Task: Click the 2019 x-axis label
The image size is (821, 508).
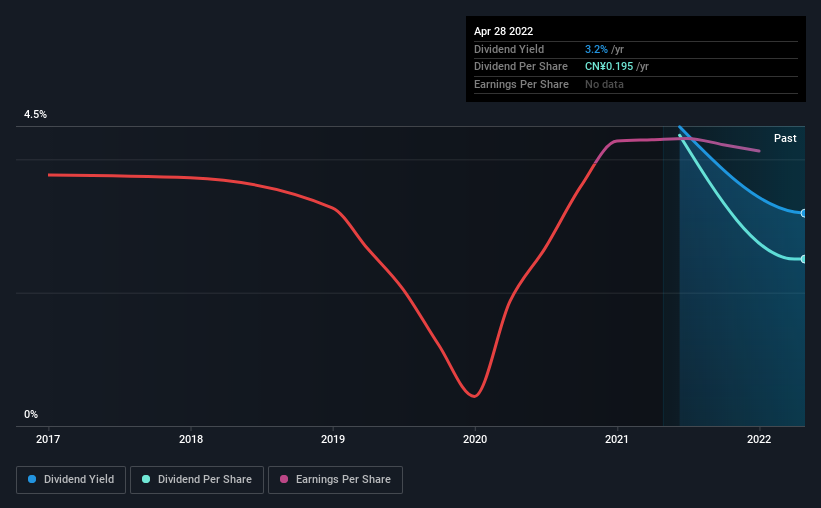Action: [x=333, y=439]
